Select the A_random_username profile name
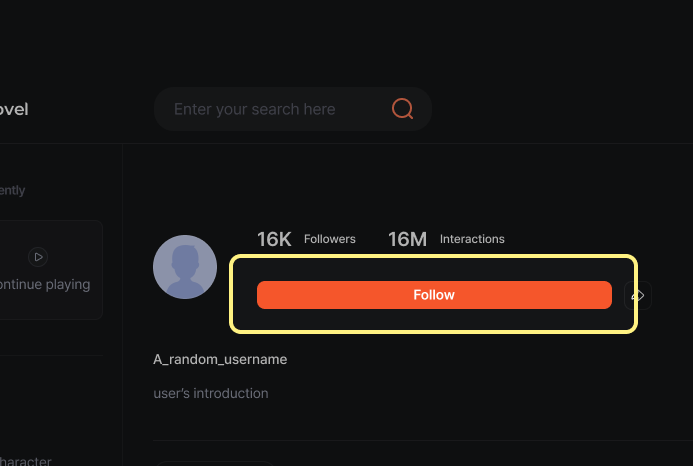 (220, 359)
